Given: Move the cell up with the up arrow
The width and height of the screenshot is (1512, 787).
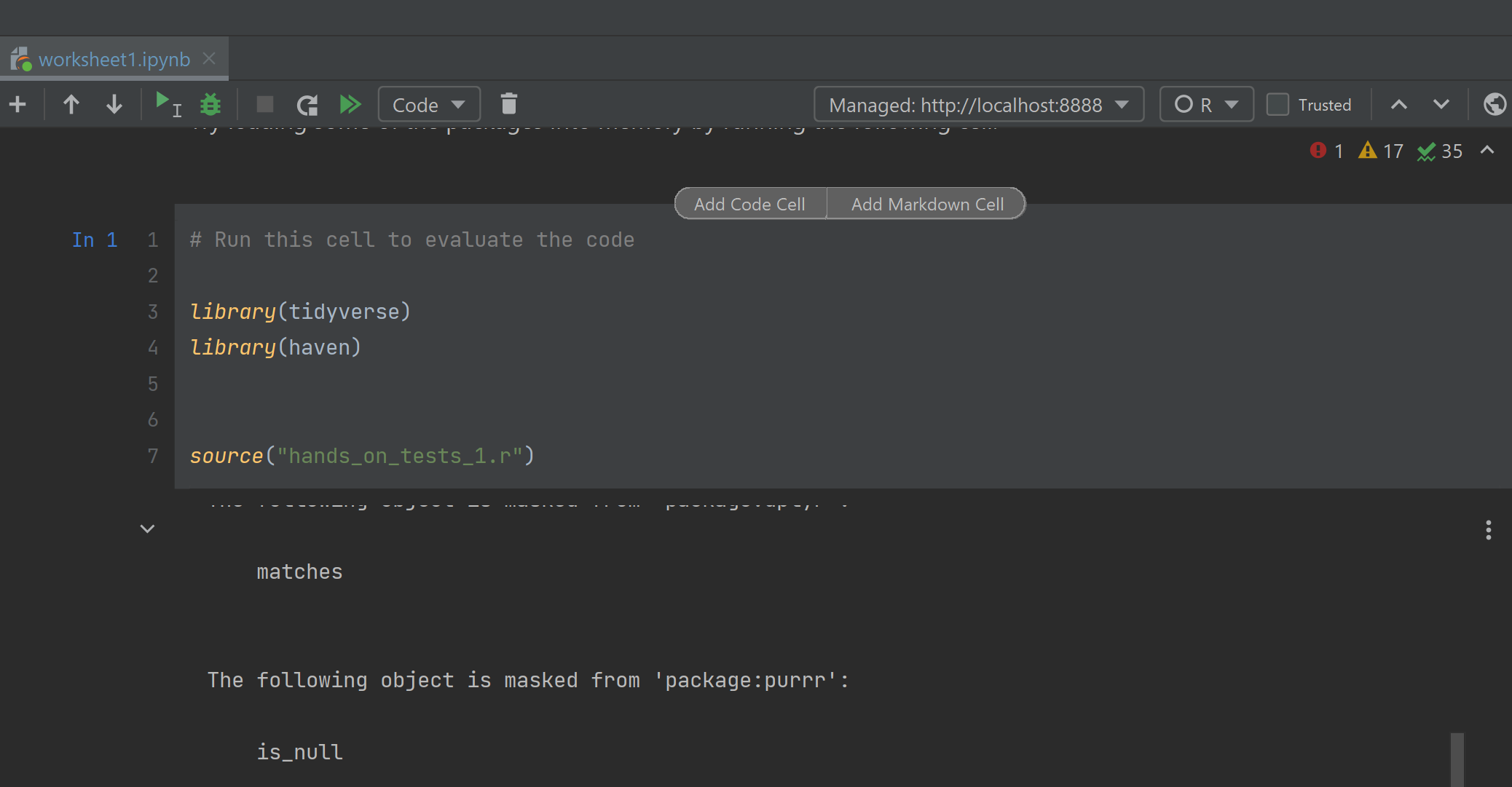Looking at the screenshot, I should point(71,105).
